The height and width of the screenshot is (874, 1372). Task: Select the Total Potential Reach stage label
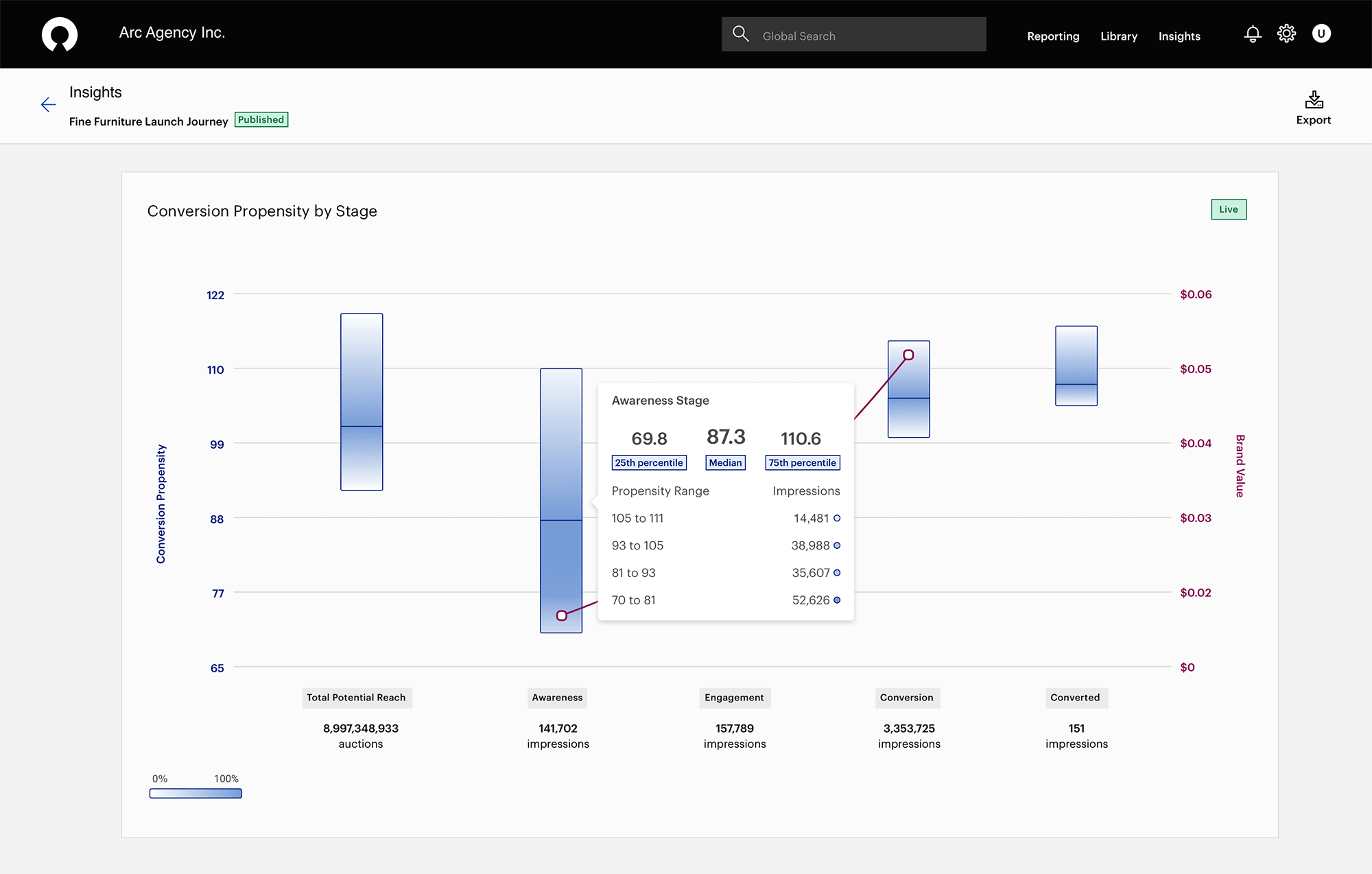click(x=356, y=698)
